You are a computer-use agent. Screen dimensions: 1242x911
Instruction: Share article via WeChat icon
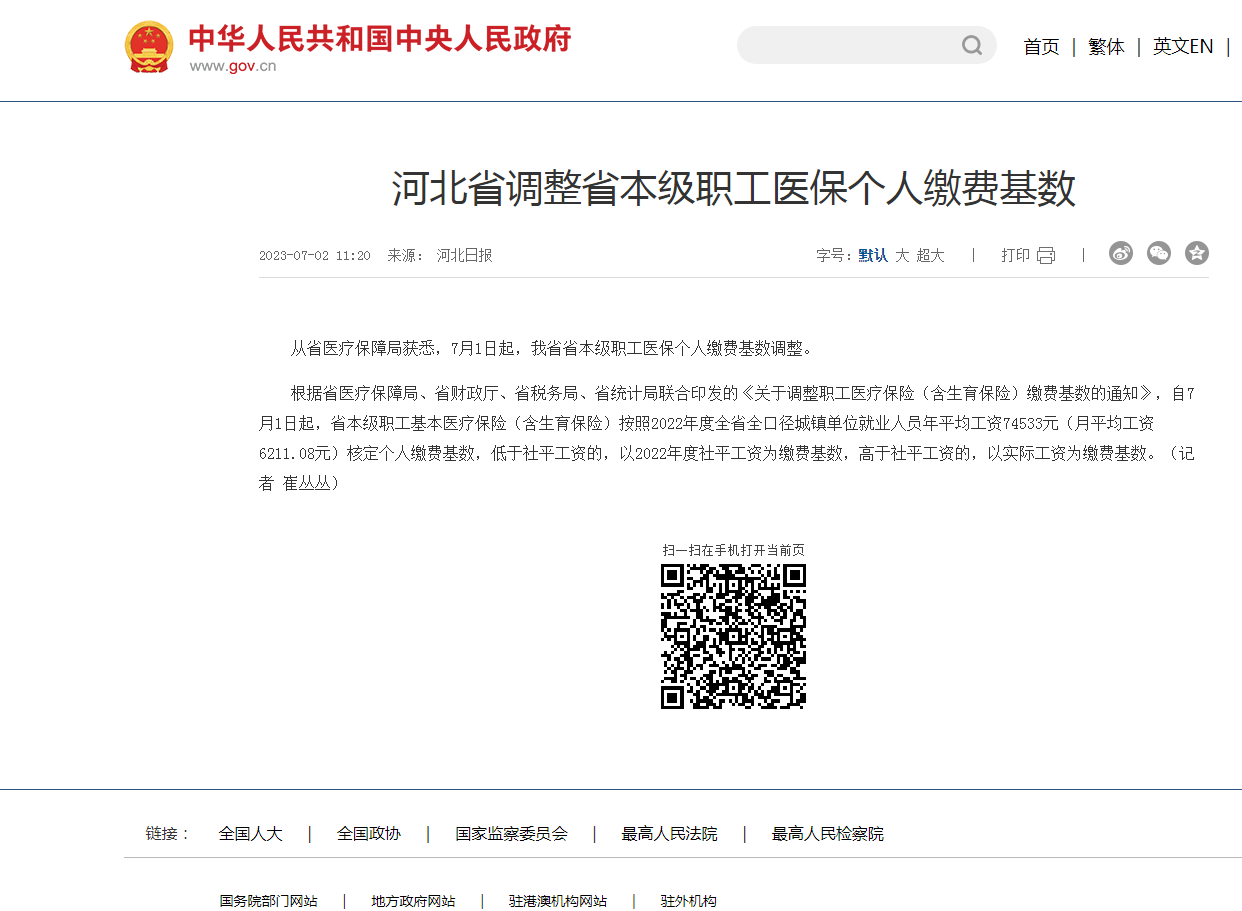pos(1158,254)
